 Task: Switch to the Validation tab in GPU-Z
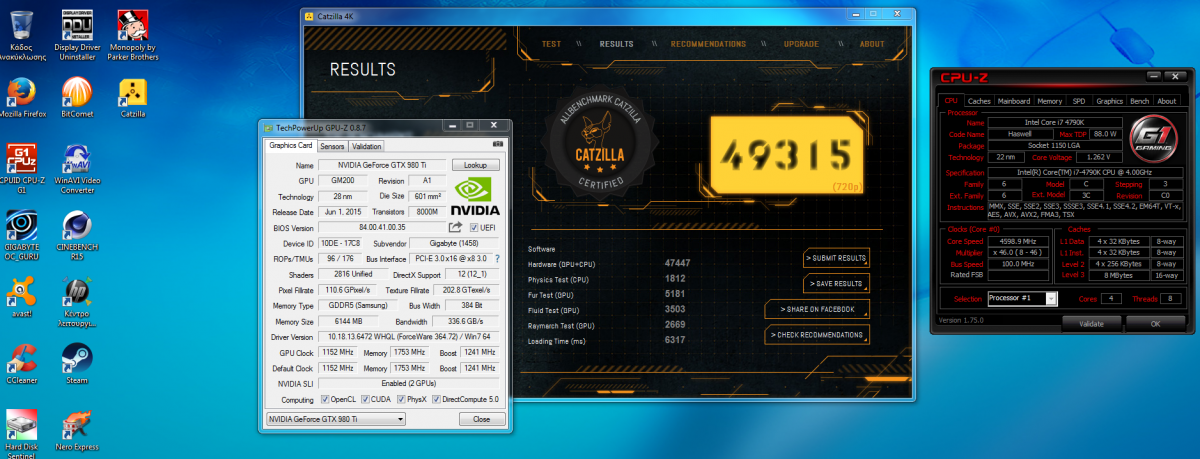(x=366, y=146)
